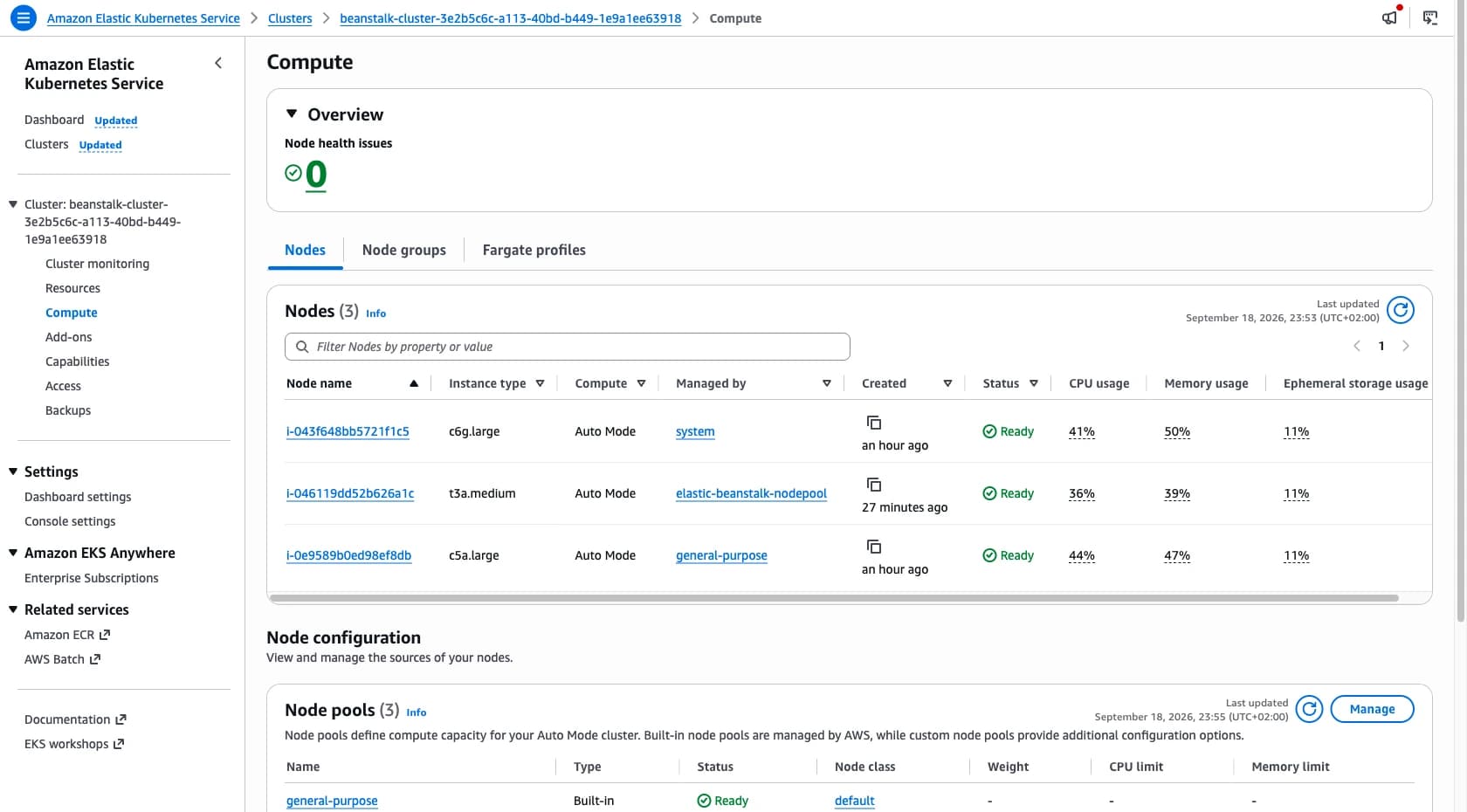Open the system node pool link
This screenshot has width=1467, height=812.
[695, 431]
